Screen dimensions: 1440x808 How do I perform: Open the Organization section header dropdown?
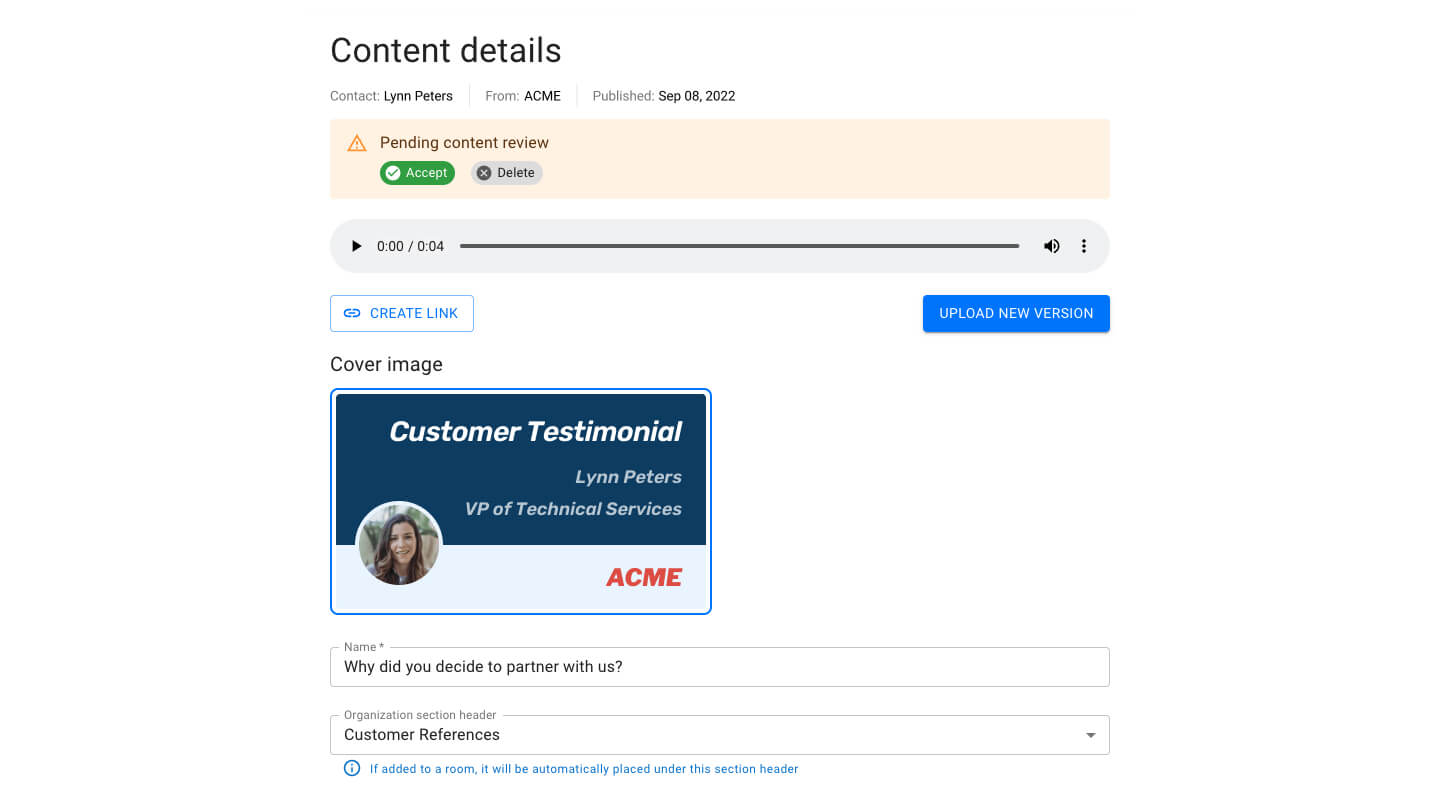tap(1089, 734)
